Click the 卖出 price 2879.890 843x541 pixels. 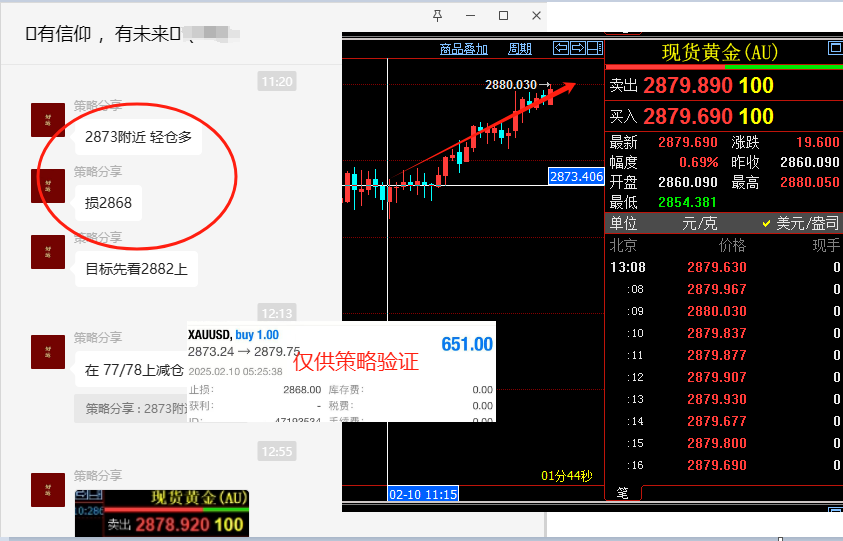[x=688, y=86]
